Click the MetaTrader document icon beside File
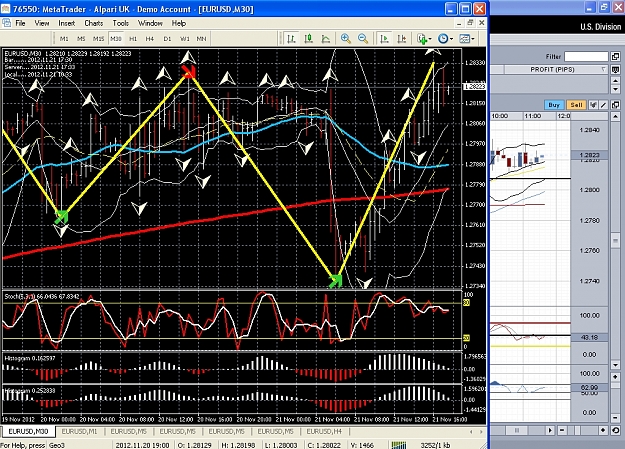The width and height of the screenshot is (625, 449). click(6, 23)
